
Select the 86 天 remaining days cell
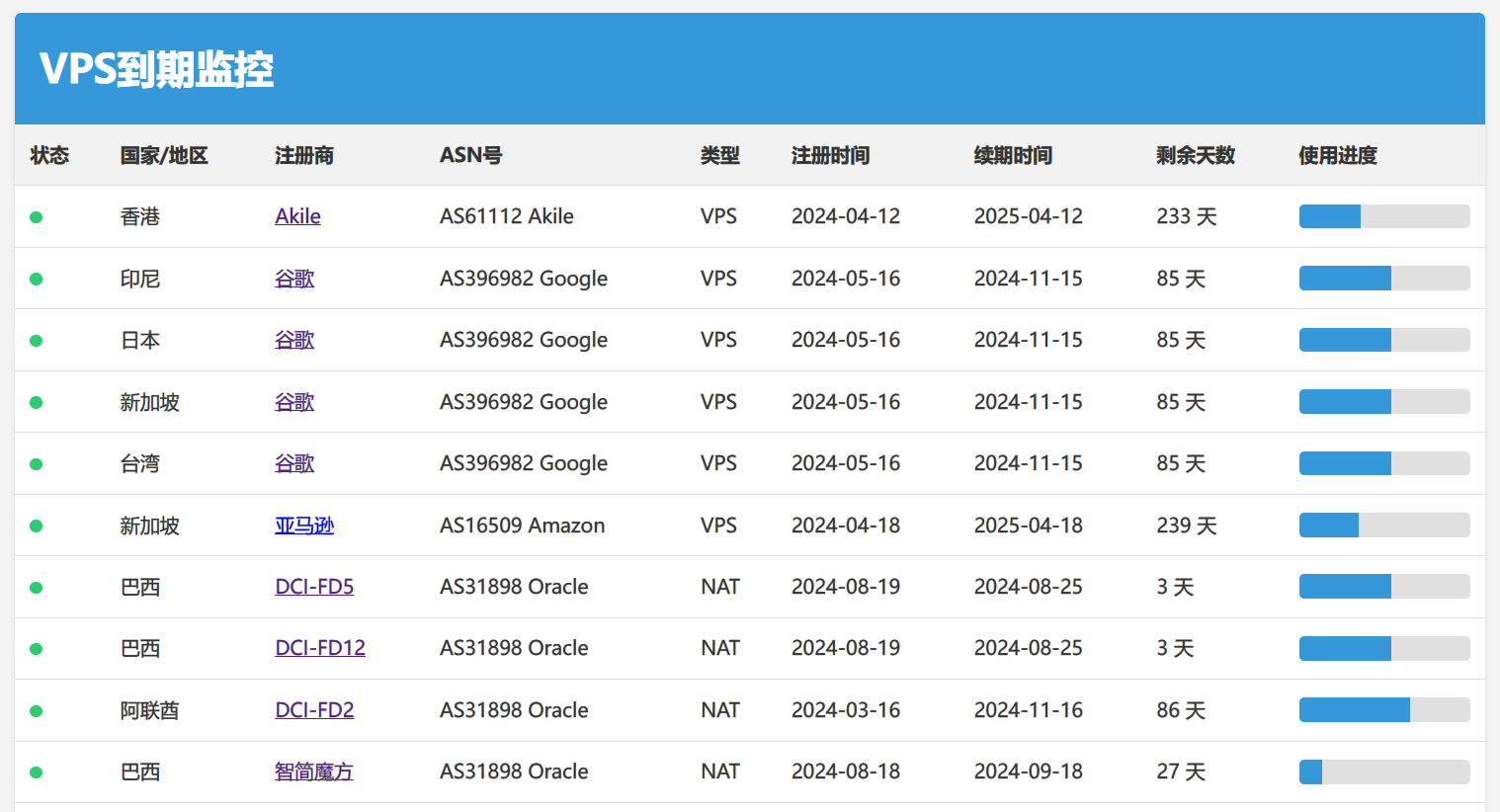tap(1182, 710)
